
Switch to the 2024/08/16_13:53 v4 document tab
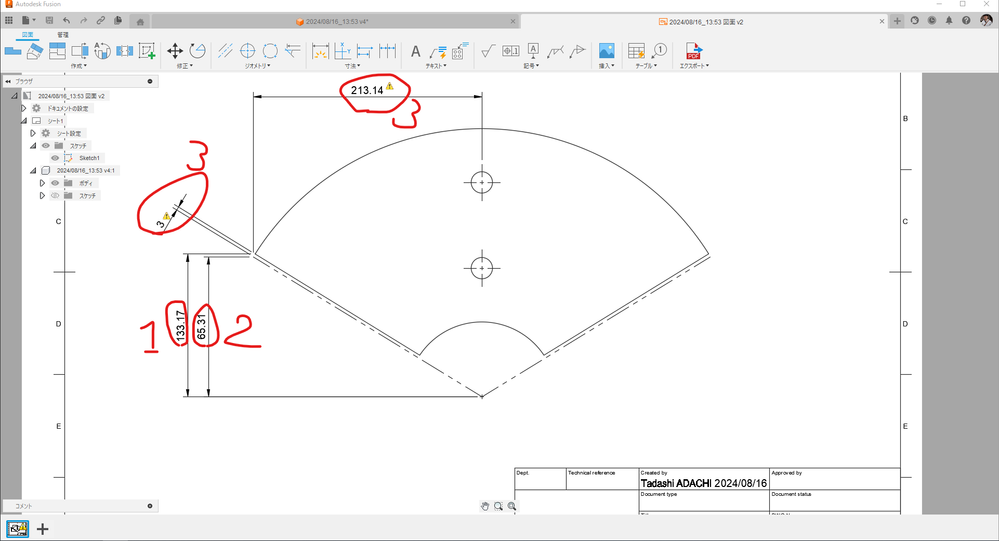[336, 22]
